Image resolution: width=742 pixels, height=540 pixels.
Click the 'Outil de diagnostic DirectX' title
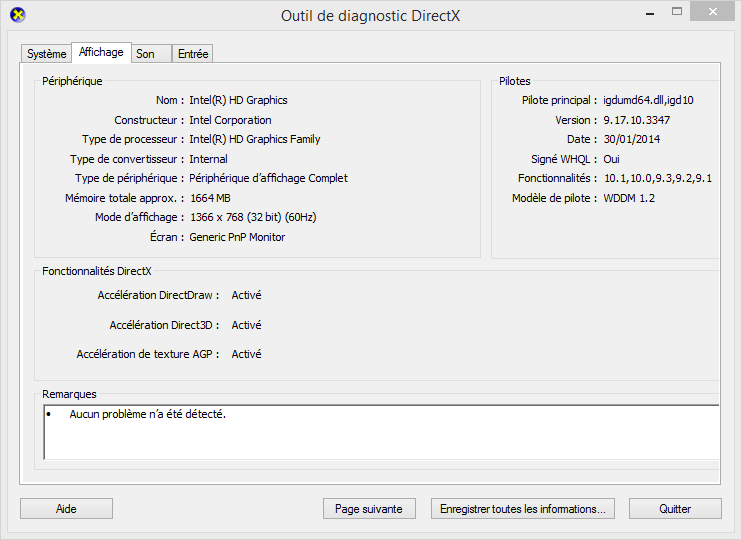(x=371, y=16)
